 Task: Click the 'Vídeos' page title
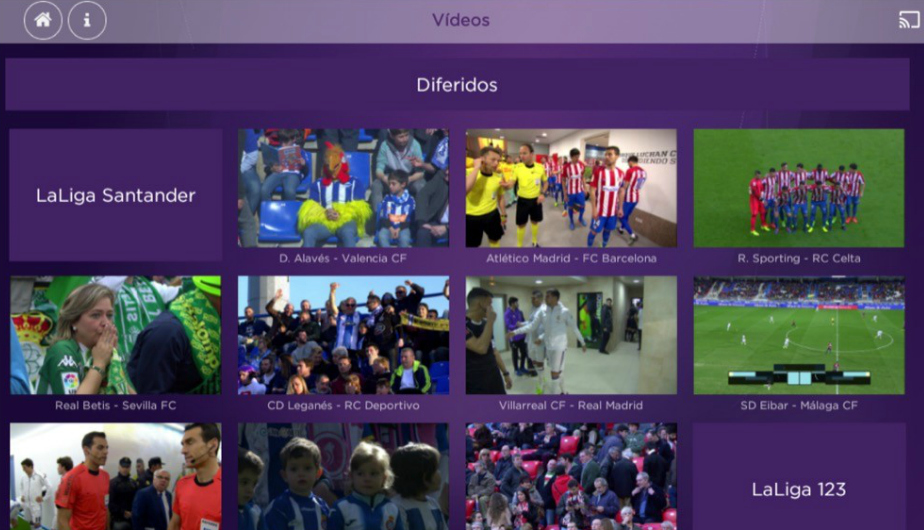click(461, 20)
